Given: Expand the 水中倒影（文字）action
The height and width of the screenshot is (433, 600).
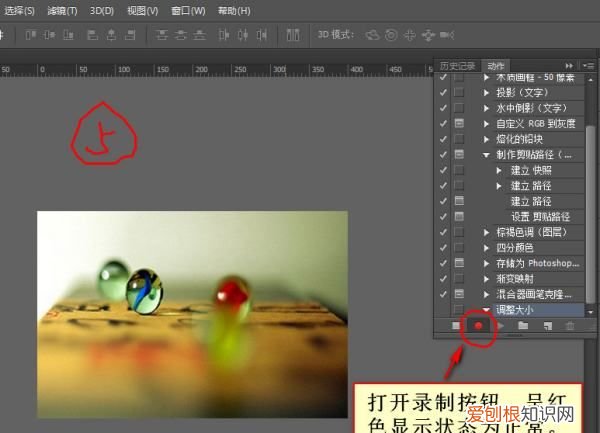Looking at the screenshot, I should coord(486,108).
